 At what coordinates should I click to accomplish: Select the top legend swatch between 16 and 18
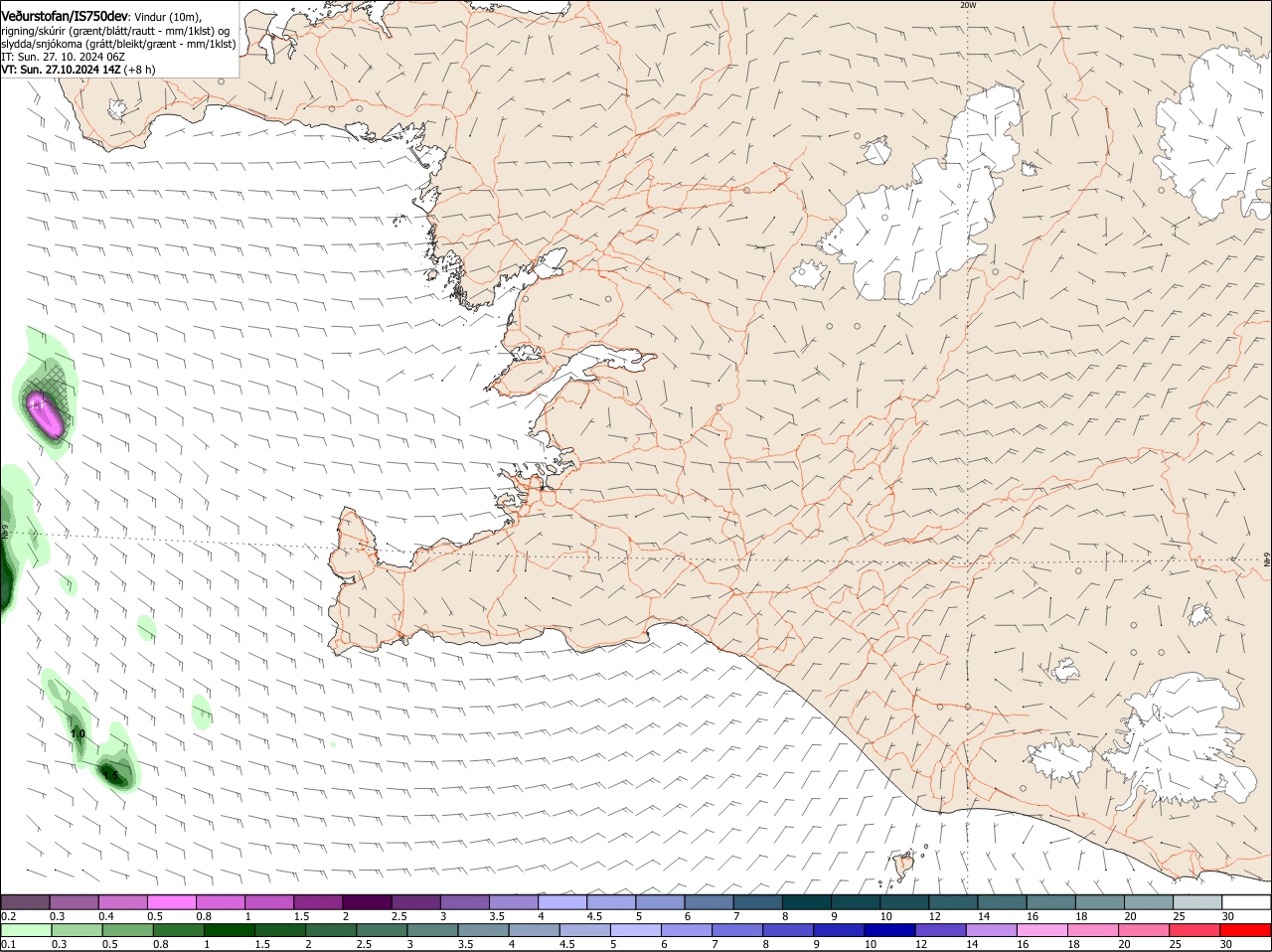click(x=1051, y=901)
